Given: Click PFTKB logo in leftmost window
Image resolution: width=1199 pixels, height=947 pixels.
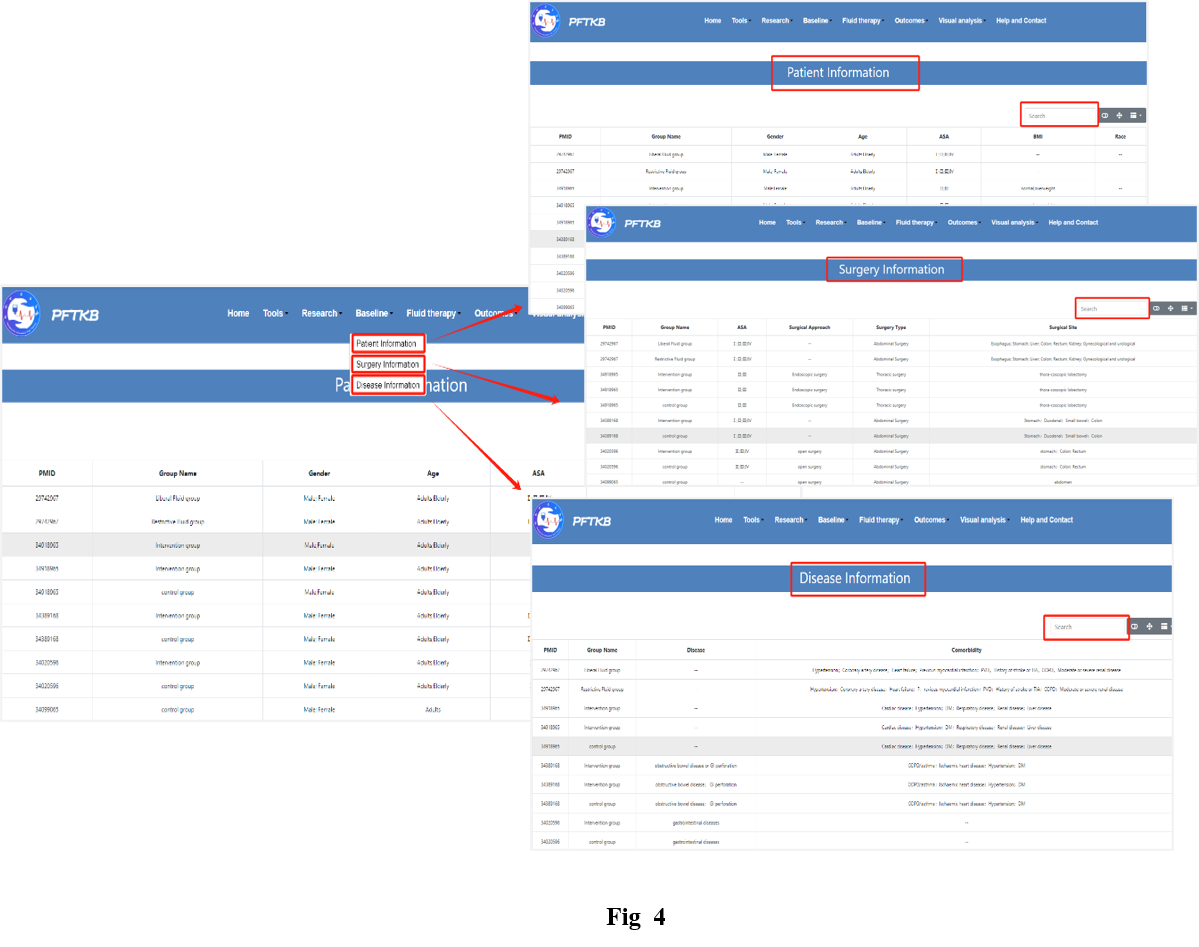Looking at the screenshot, I should (22, 314).
